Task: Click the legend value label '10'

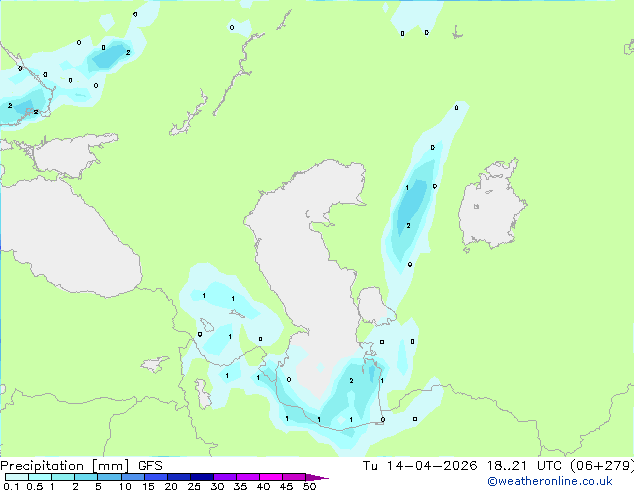Action: click(x=125, y=486)
